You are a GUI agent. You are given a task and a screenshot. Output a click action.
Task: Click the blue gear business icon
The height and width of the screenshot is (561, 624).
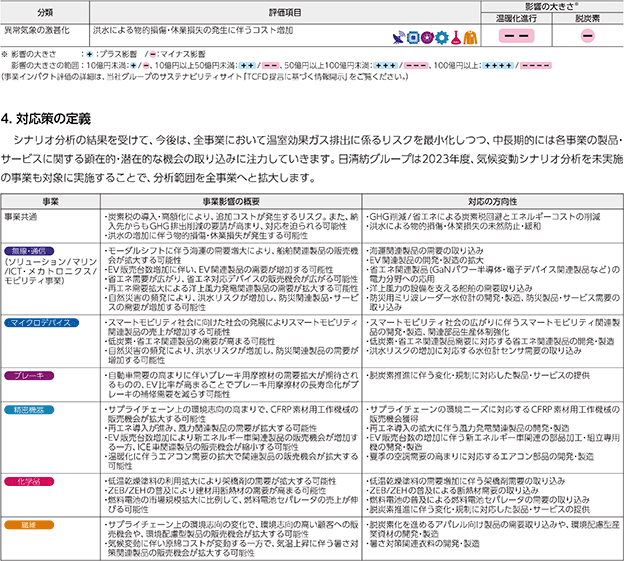pos(441,37)
